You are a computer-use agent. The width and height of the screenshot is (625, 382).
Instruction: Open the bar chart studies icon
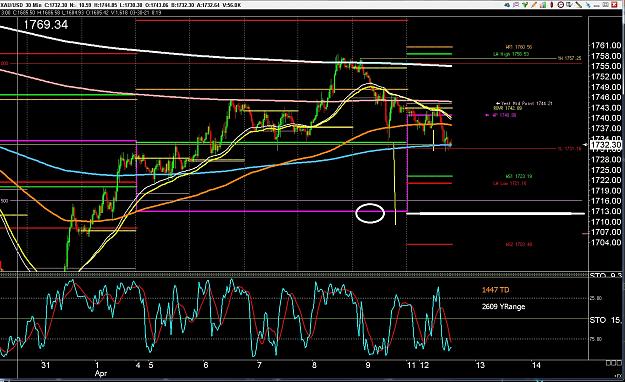coord(542,5)
